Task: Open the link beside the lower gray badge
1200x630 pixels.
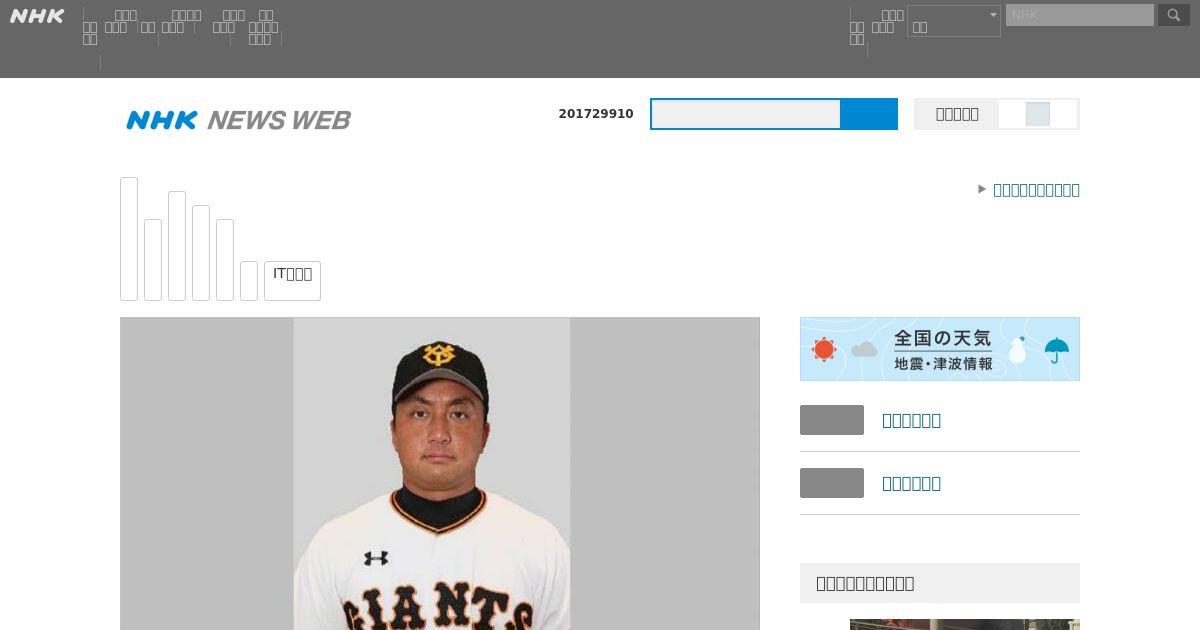Action: click(x=911, y=483)
